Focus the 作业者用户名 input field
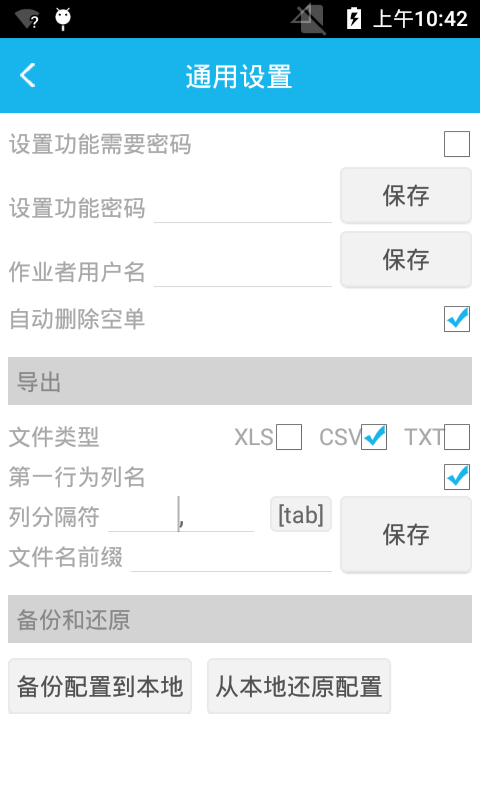The width and height of the screenshot is (480, 800). (x=243, y=271)
